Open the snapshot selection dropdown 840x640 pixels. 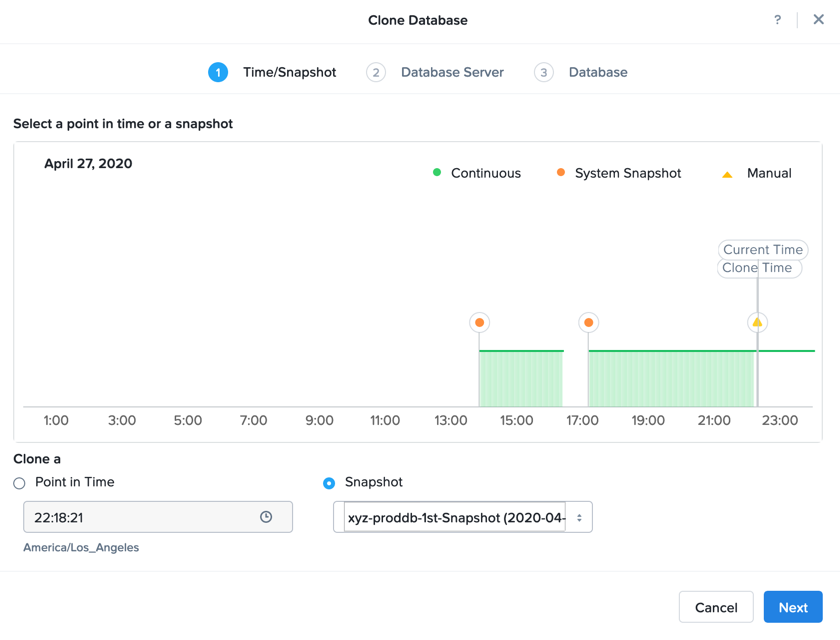point(463,517)
